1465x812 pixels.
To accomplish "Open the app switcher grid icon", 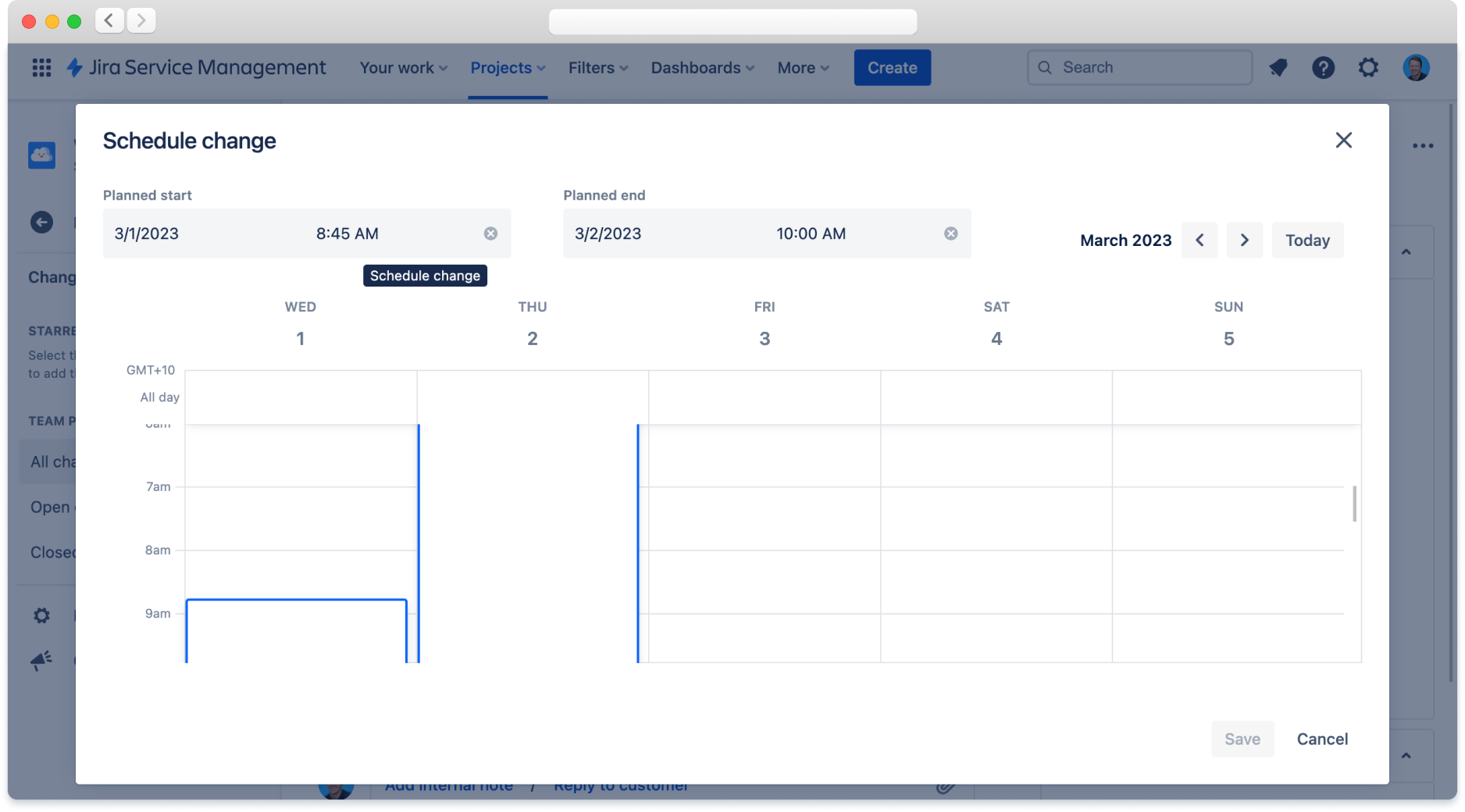I will pyautogui.click(x=41, y=68).
